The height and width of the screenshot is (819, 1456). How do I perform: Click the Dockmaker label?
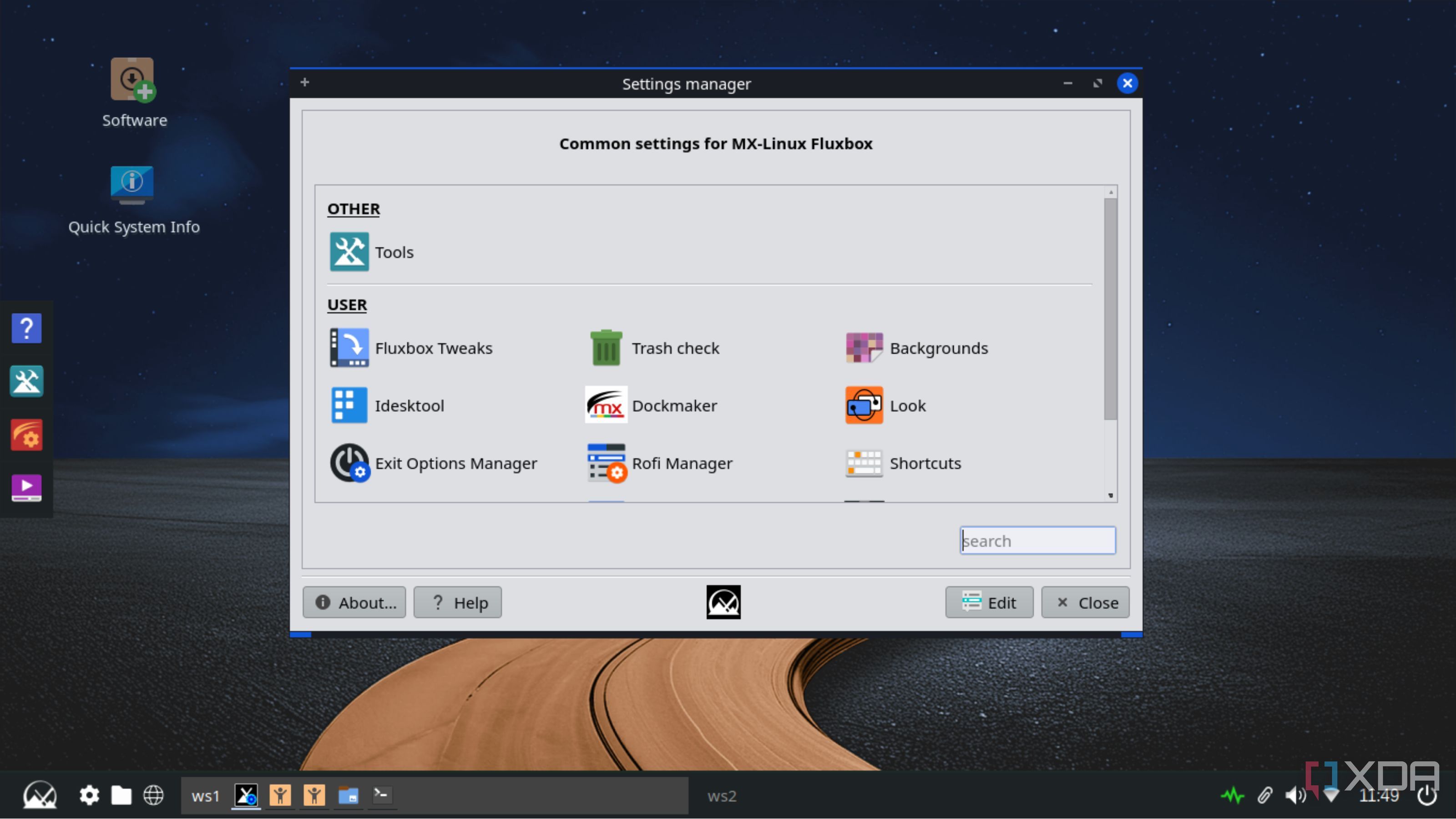674,406
